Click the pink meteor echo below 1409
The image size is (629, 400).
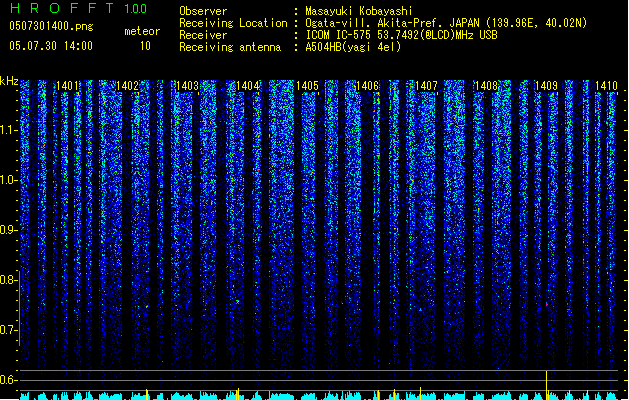(x=547, y=305)
